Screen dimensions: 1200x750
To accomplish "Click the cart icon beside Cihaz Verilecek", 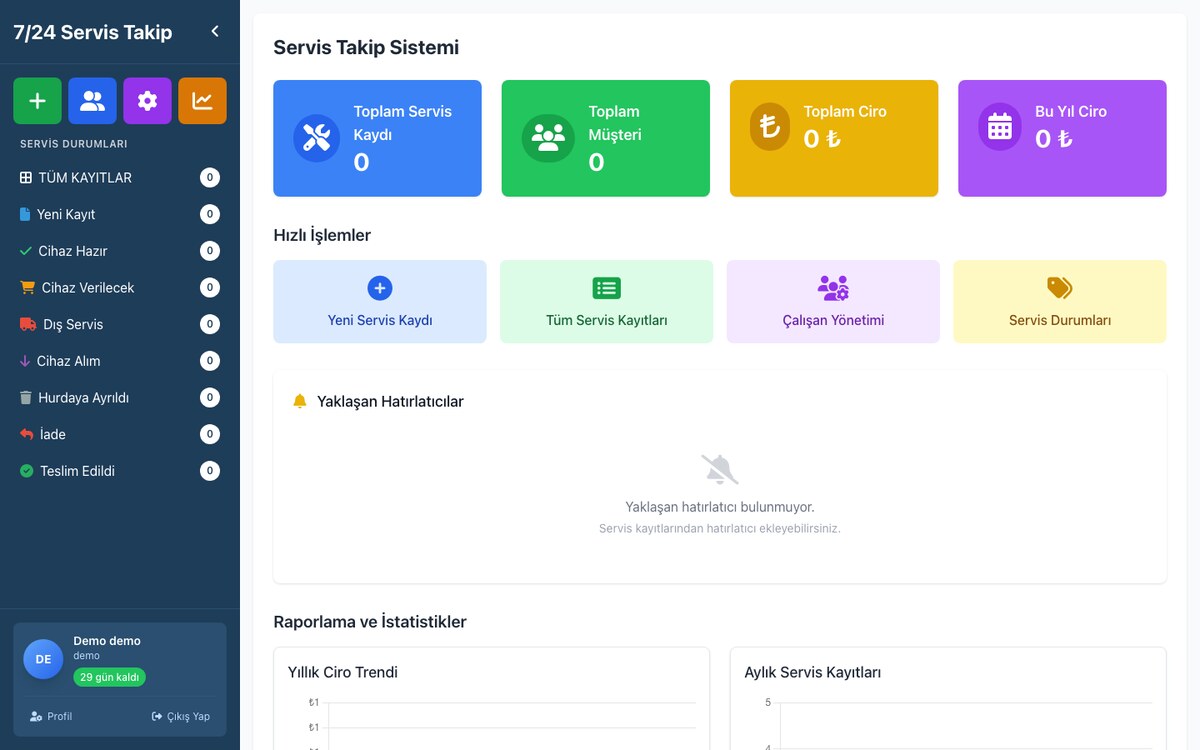I will point(27,288).
